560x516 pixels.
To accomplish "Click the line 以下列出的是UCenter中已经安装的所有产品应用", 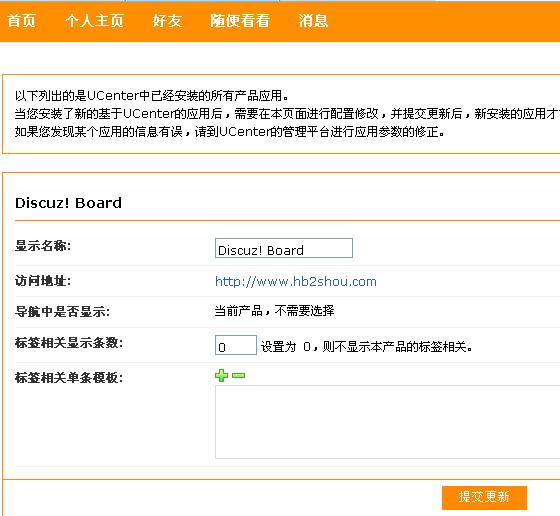I will click(152, 96).
